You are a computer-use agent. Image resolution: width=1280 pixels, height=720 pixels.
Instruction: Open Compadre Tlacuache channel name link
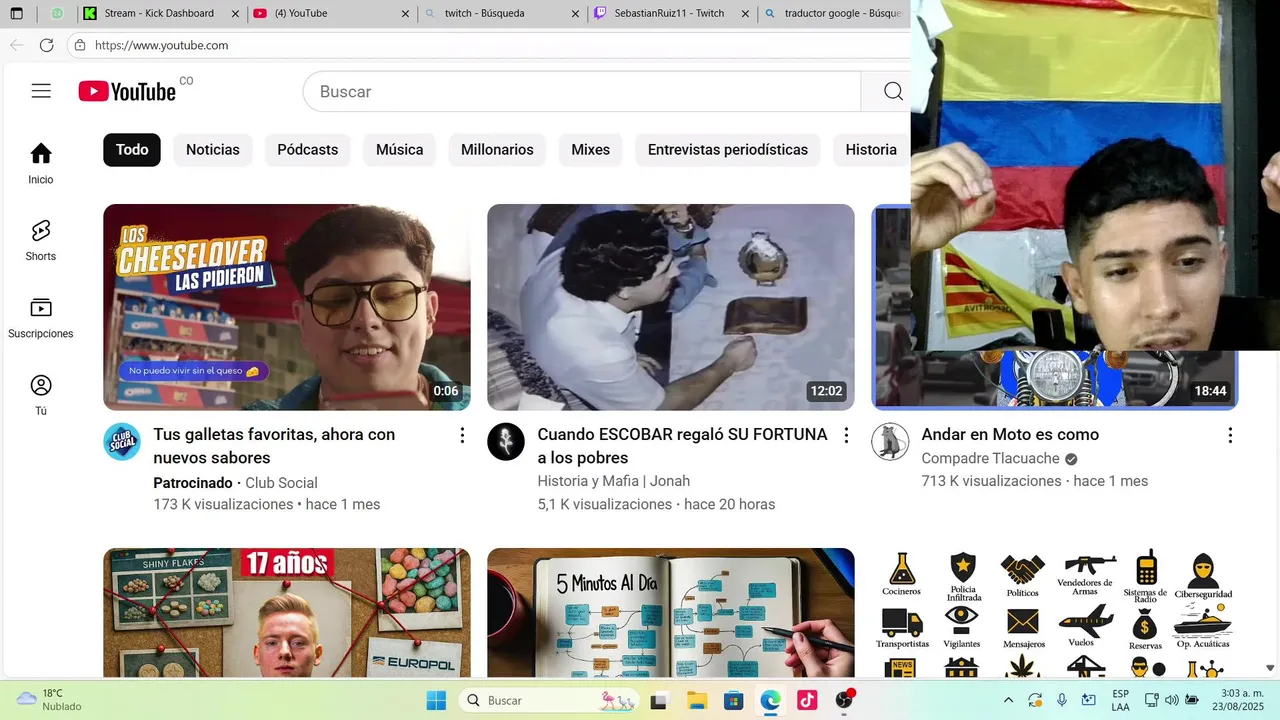coord(990,459)
